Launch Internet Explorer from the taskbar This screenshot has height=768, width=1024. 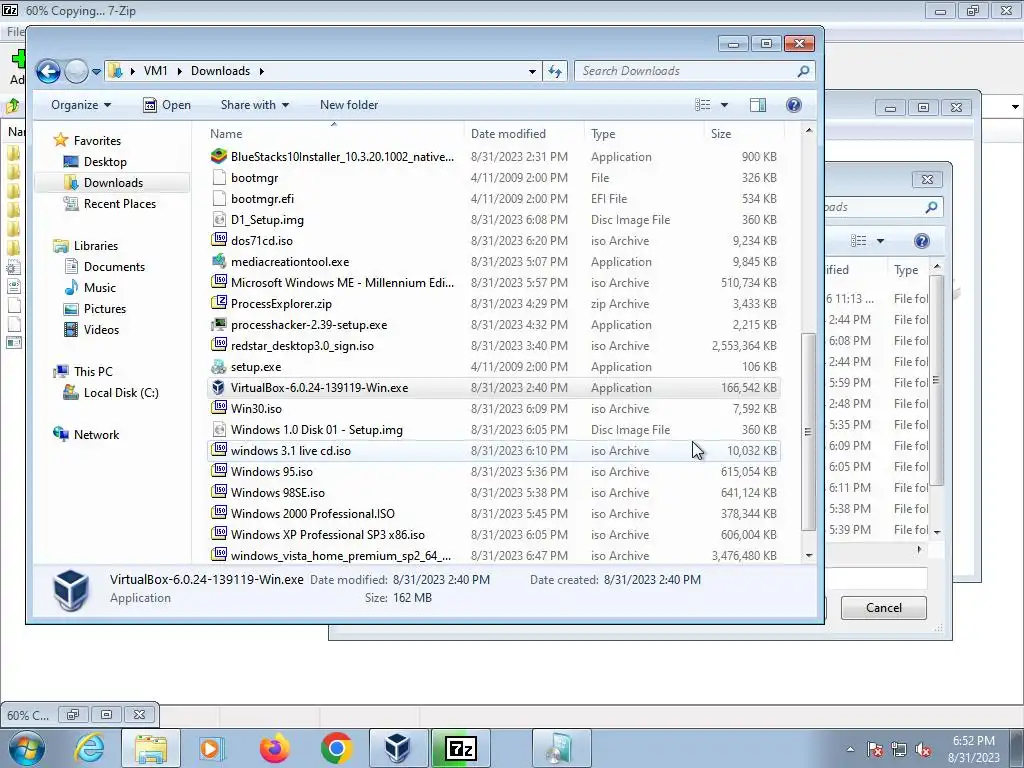click(x=89, y=748)
